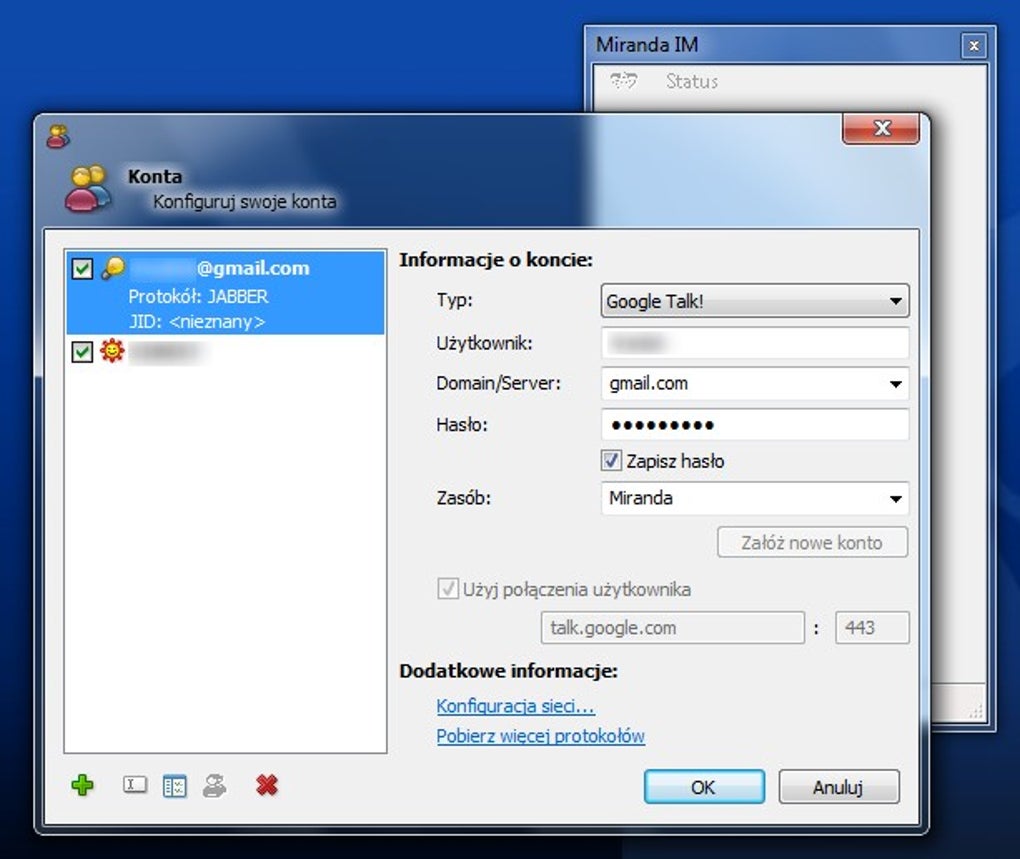Click the large Konta users icon
The width and height of the screenshot is (1020, 859).
click(88, 189)
